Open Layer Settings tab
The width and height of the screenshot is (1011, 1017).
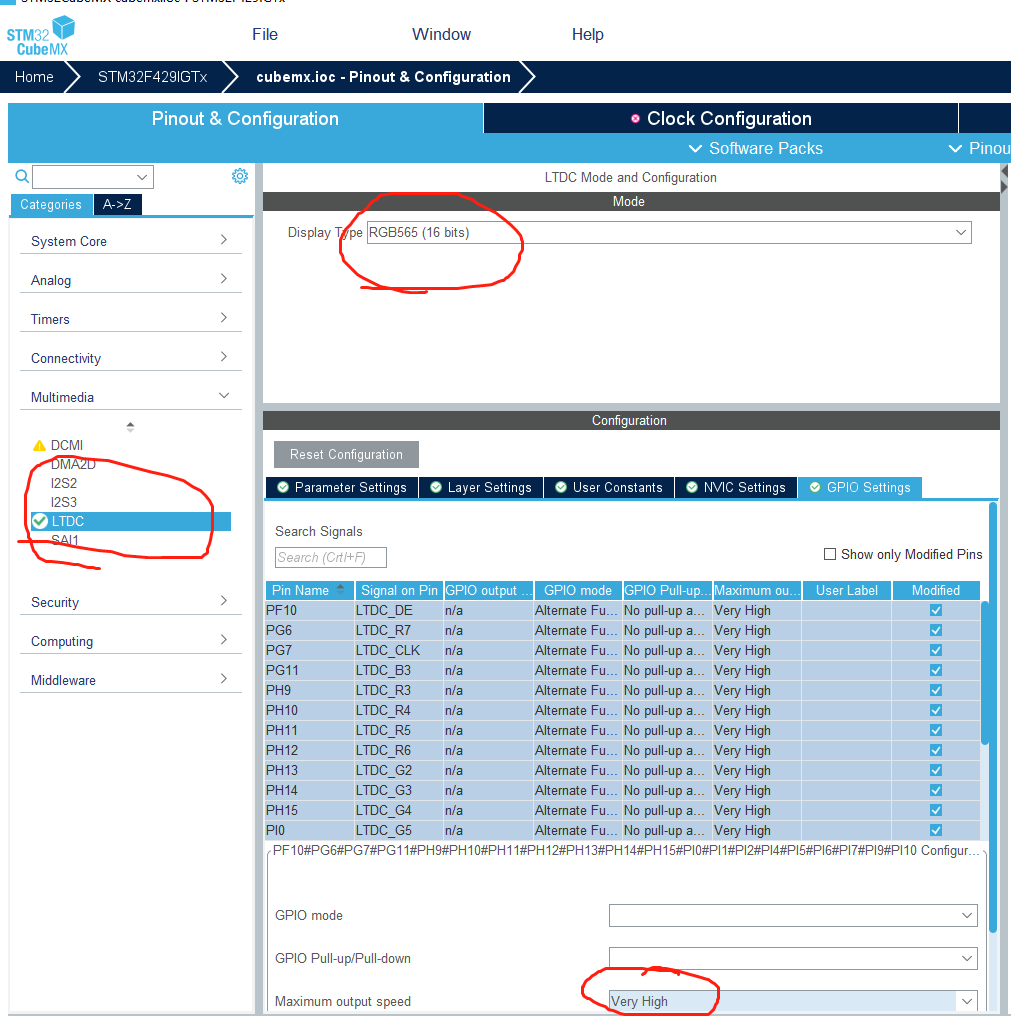point(481,488)
